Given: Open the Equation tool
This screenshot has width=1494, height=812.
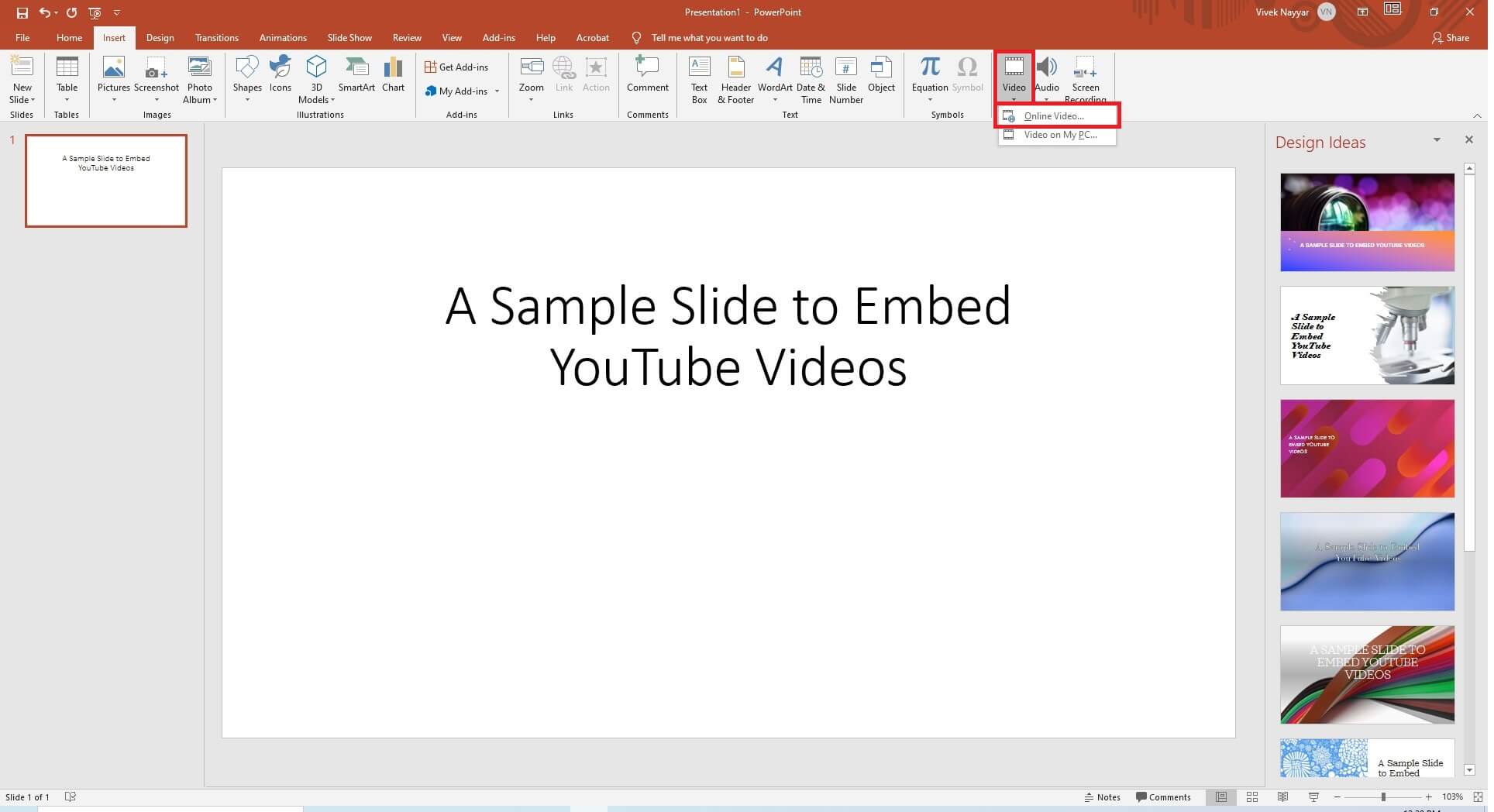Looking at the screenshot, I should coord(930,80).
